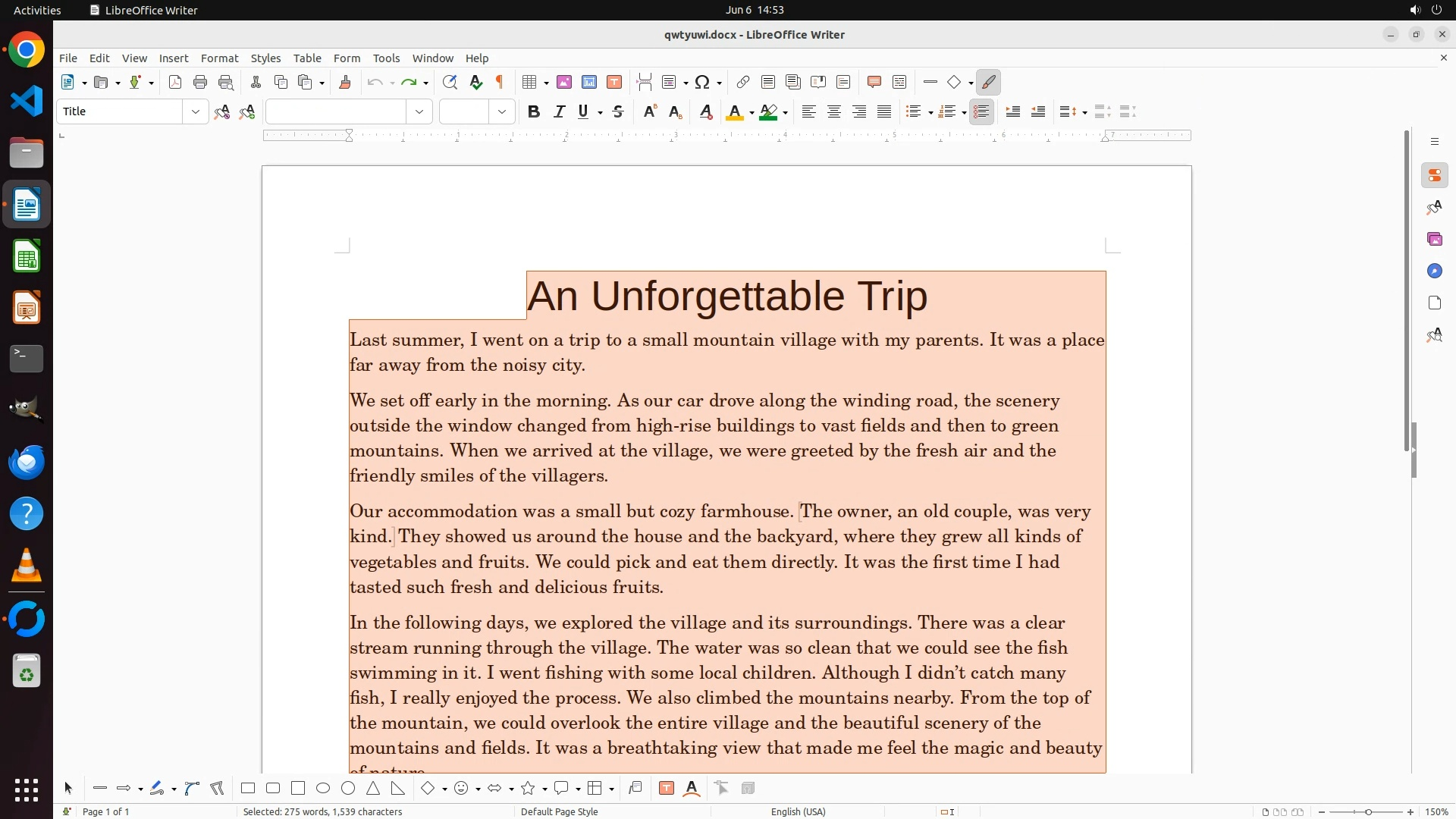Open Find and Replace icon
The height and width of the screenshot is (819, 1456).
[450, 83]
